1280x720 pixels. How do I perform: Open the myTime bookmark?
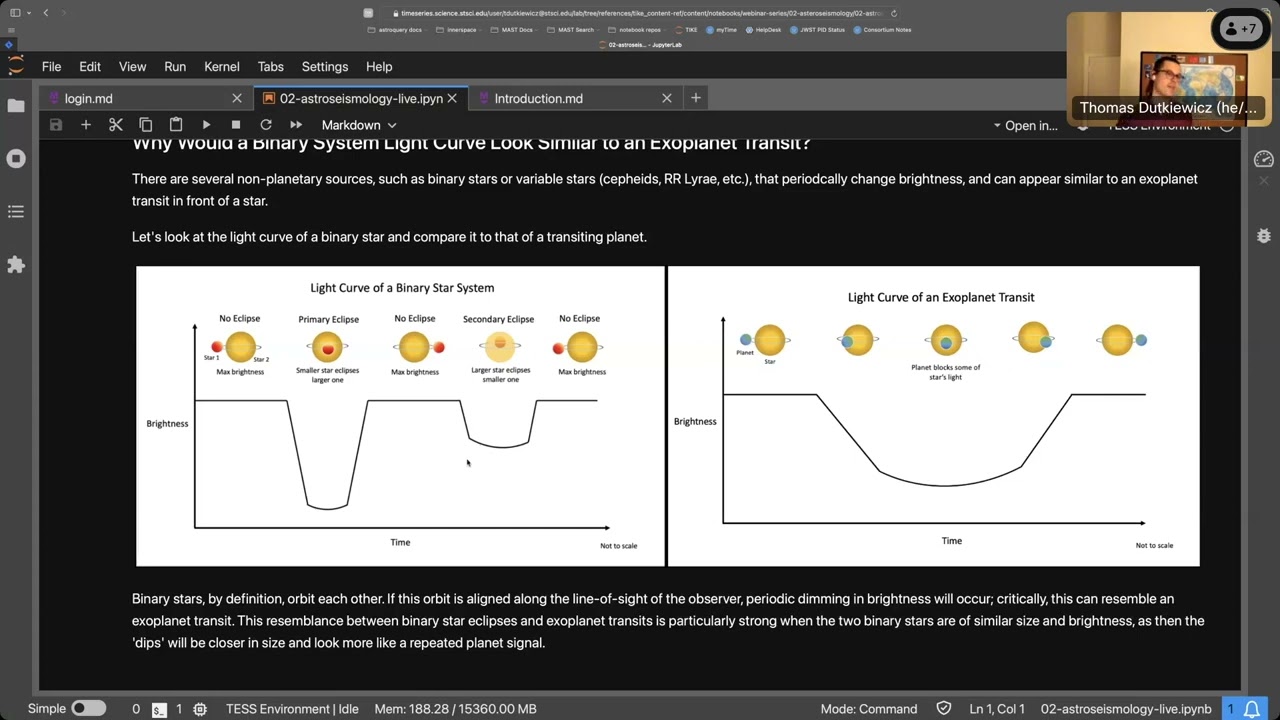pyautogui.click(x=722, y=30)
